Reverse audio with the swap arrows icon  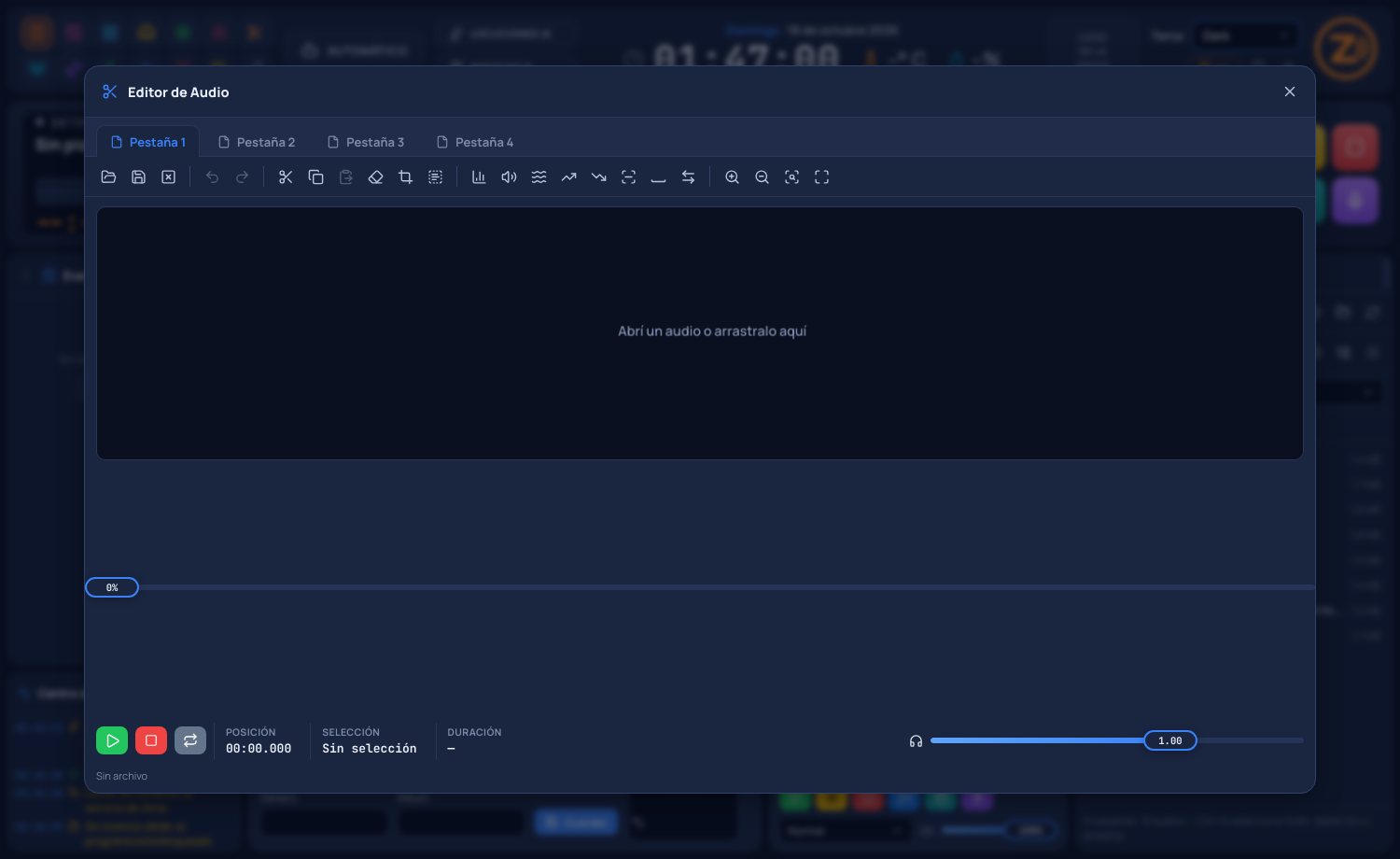coord(688,177)
